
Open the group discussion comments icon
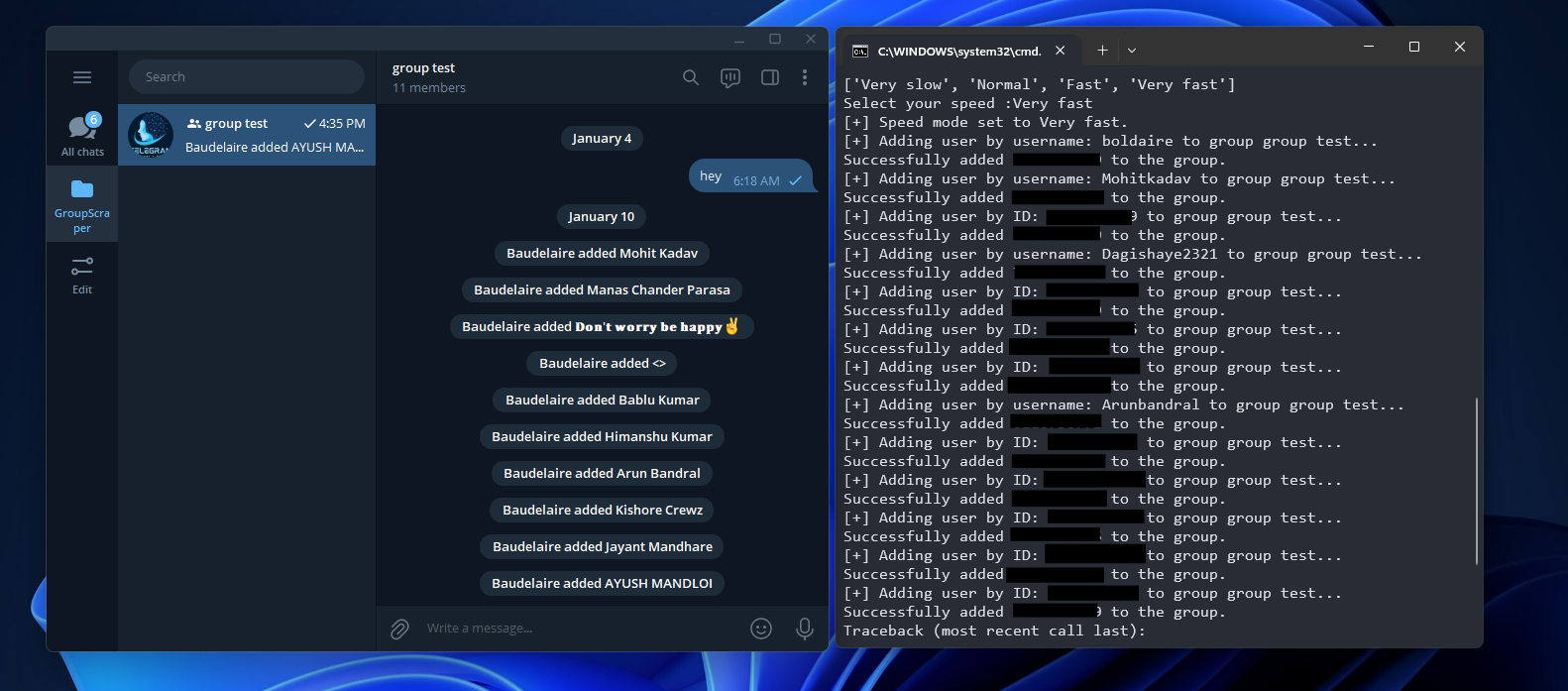click(x=730, y=77)
